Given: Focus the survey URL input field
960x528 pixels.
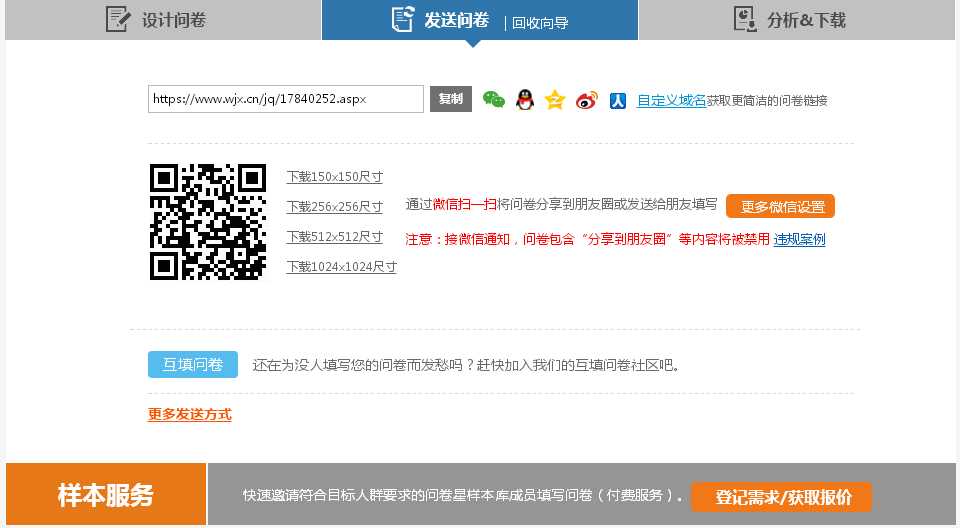Looking at the screenshot, I should tap(285, 99).
